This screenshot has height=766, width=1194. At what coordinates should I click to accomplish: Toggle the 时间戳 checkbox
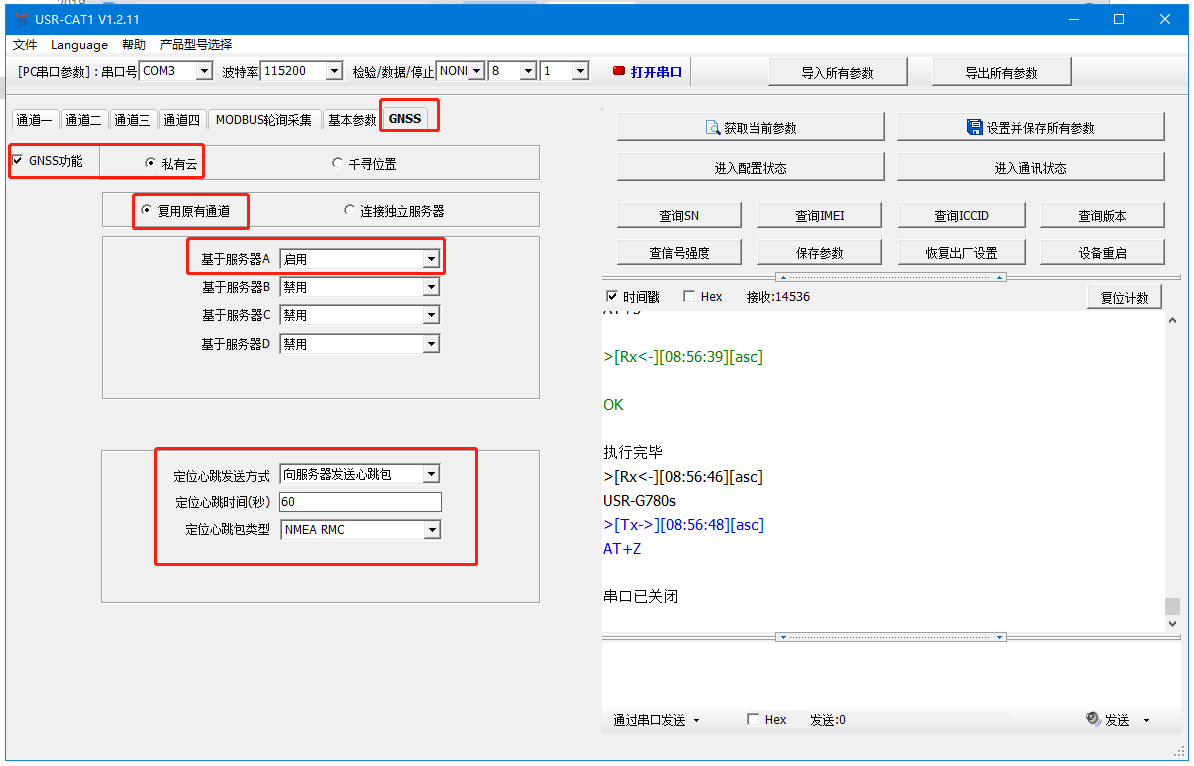pyautogui.click(x=611, y=296)
